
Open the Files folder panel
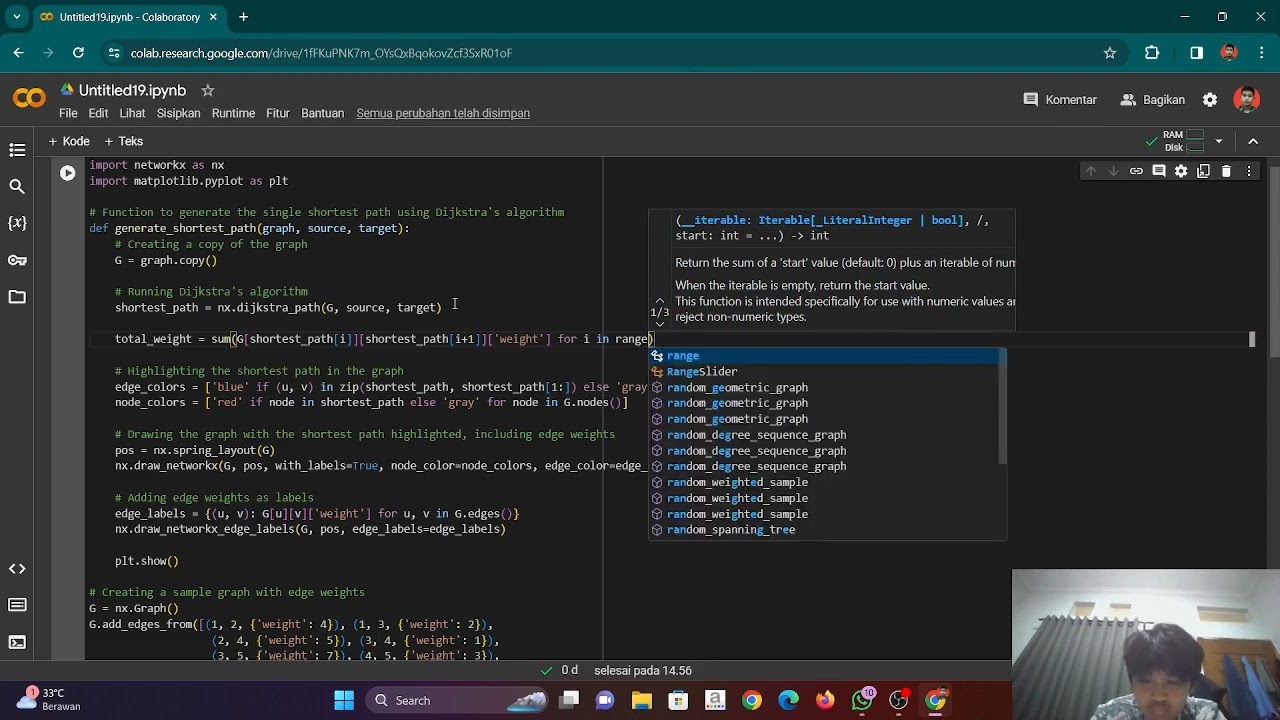pos(17,297)
